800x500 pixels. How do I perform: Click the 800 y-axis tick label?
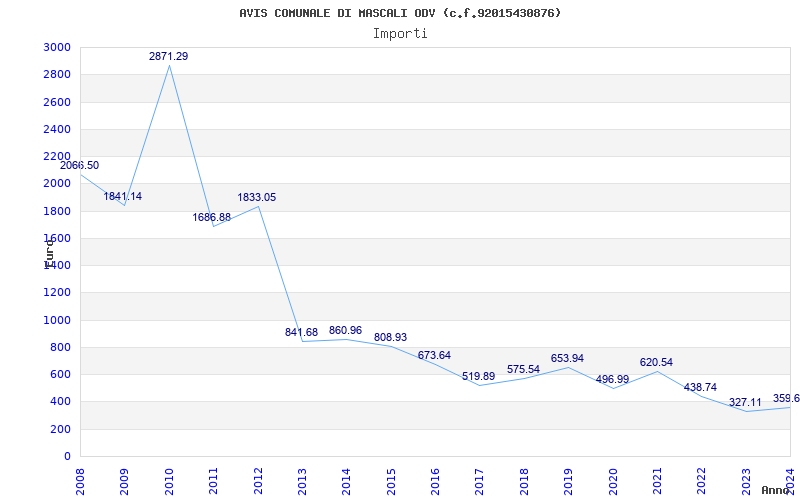coord(61,347)
